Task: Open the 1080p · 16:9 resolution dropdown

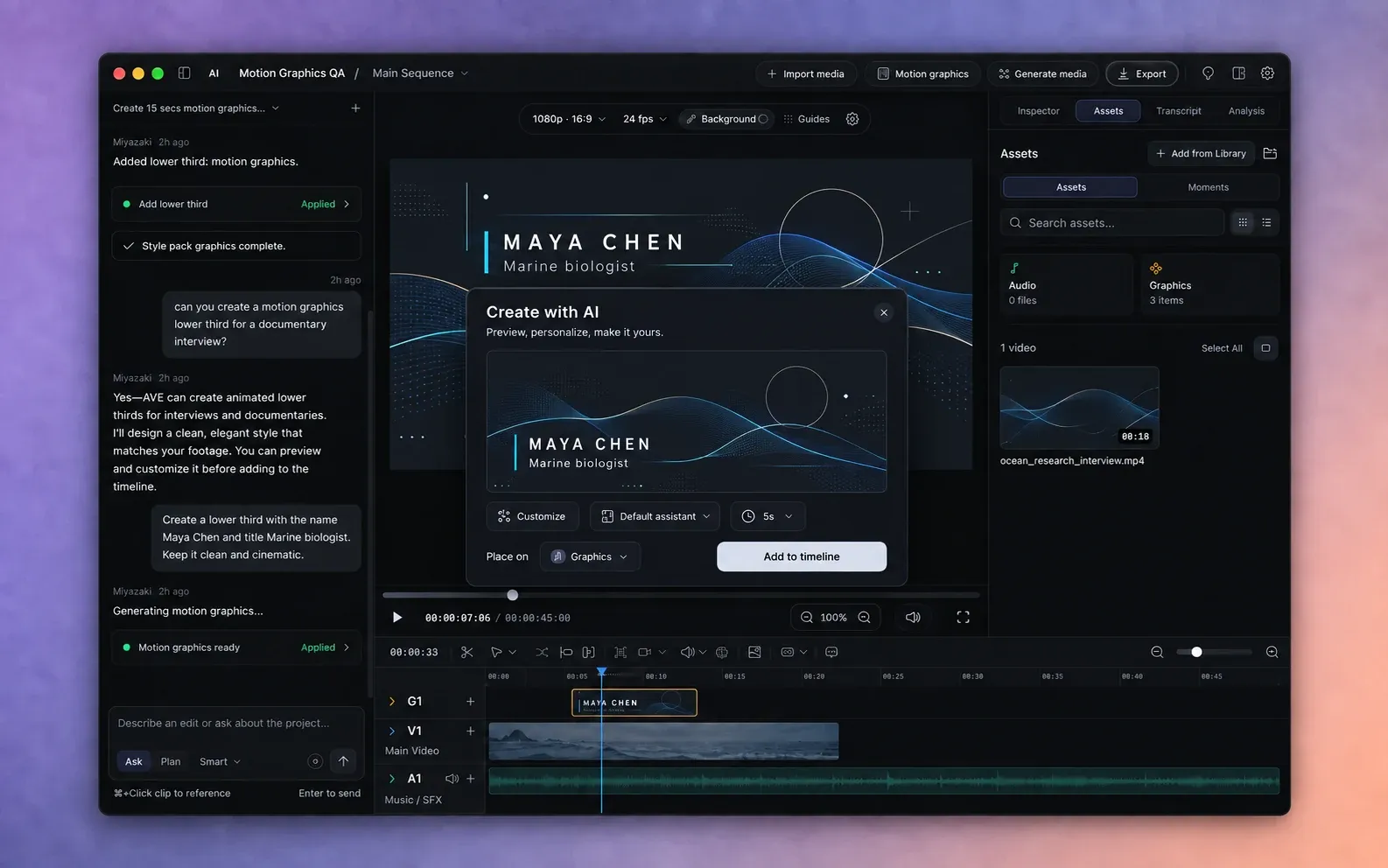Action: pyautogui.click(x=569, y=119)
